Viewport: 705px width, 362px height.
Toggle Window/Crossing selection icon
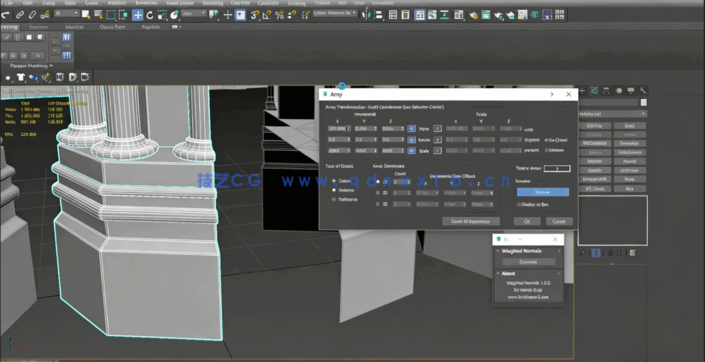click(124, 15)
